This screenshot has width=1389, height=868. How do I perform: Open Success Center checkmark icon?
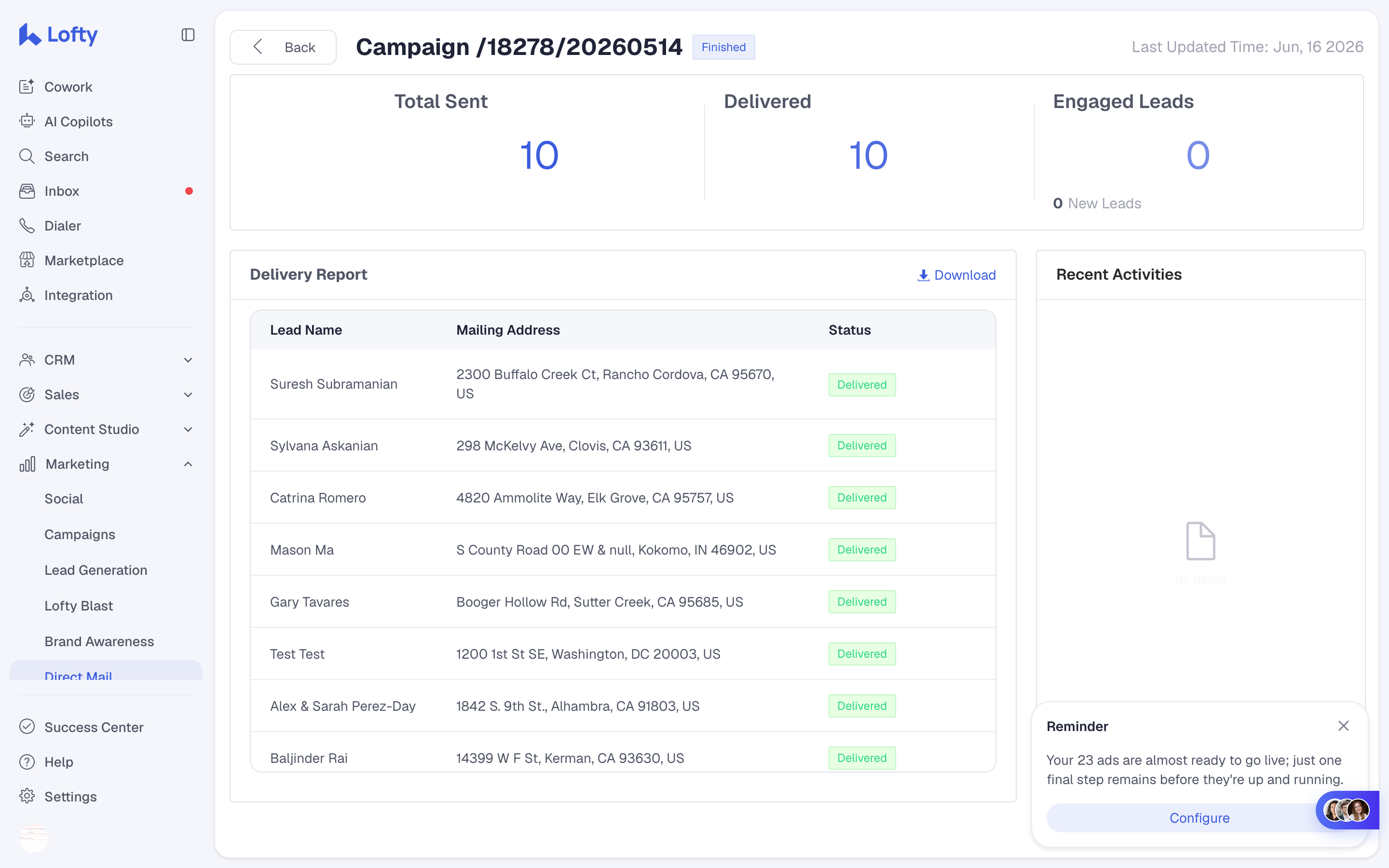click(27, 727)
